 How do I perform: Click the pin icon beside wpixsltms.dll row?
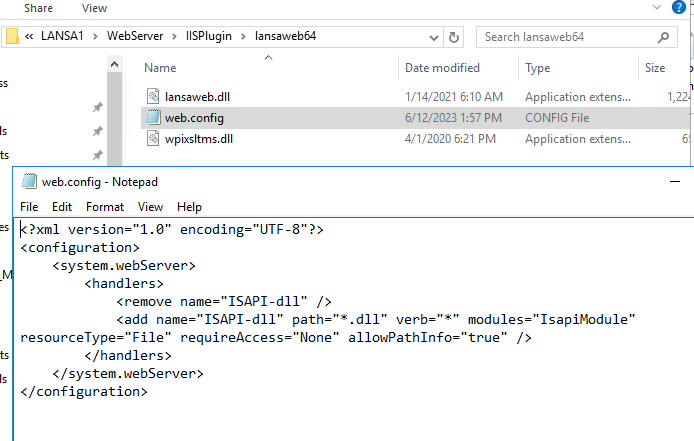tap(98, 155)
